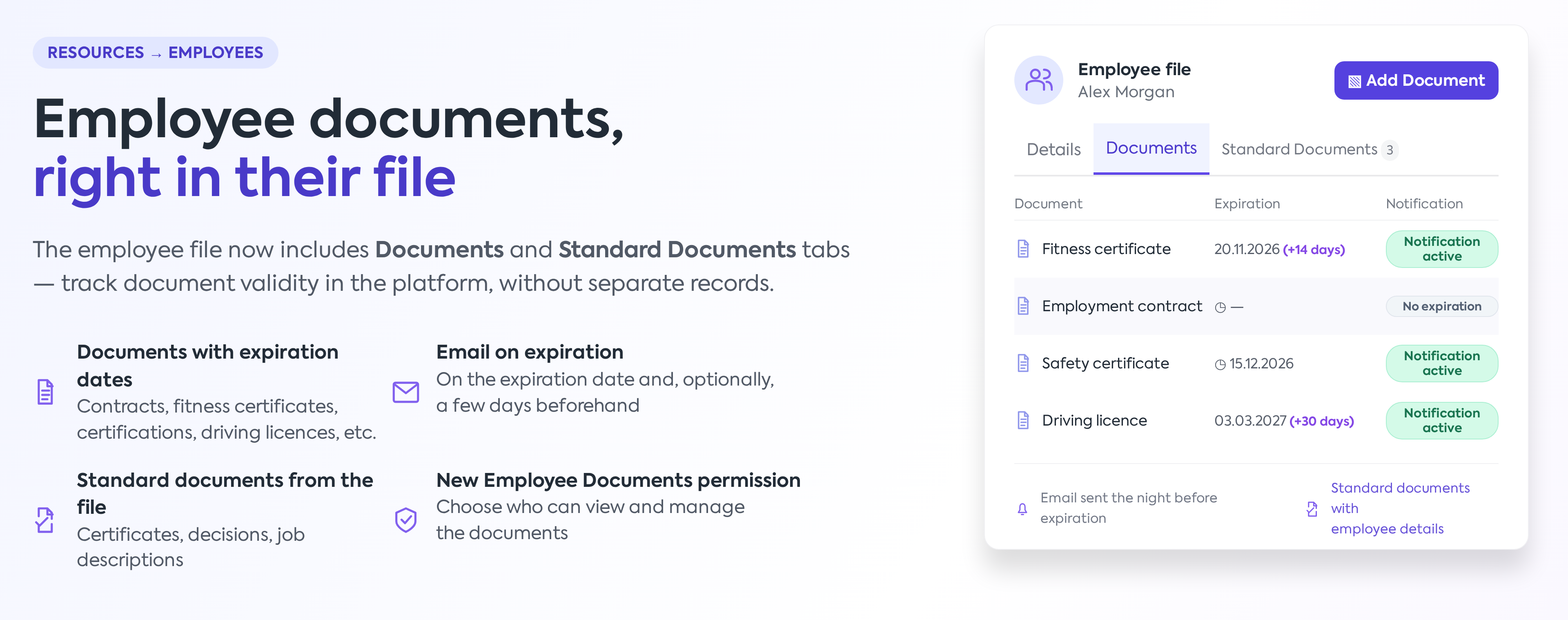Click the shield check icon by New Employee Documents permission
Viewport: 1568px width, 620px height.
(x=405, y=520)
